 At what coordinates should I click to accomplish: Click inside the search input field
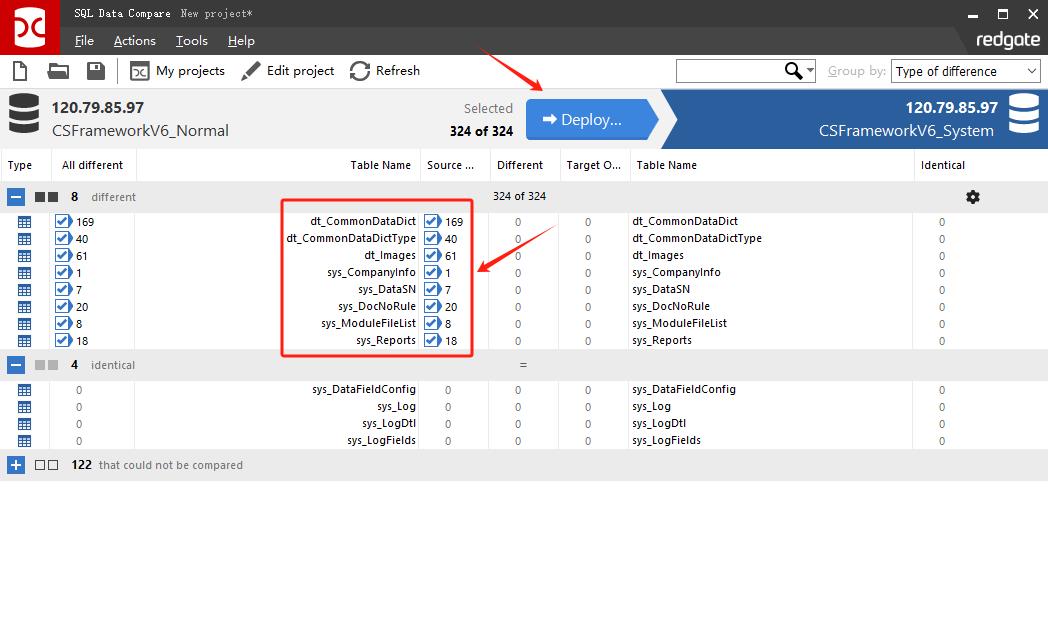point(728,71)
